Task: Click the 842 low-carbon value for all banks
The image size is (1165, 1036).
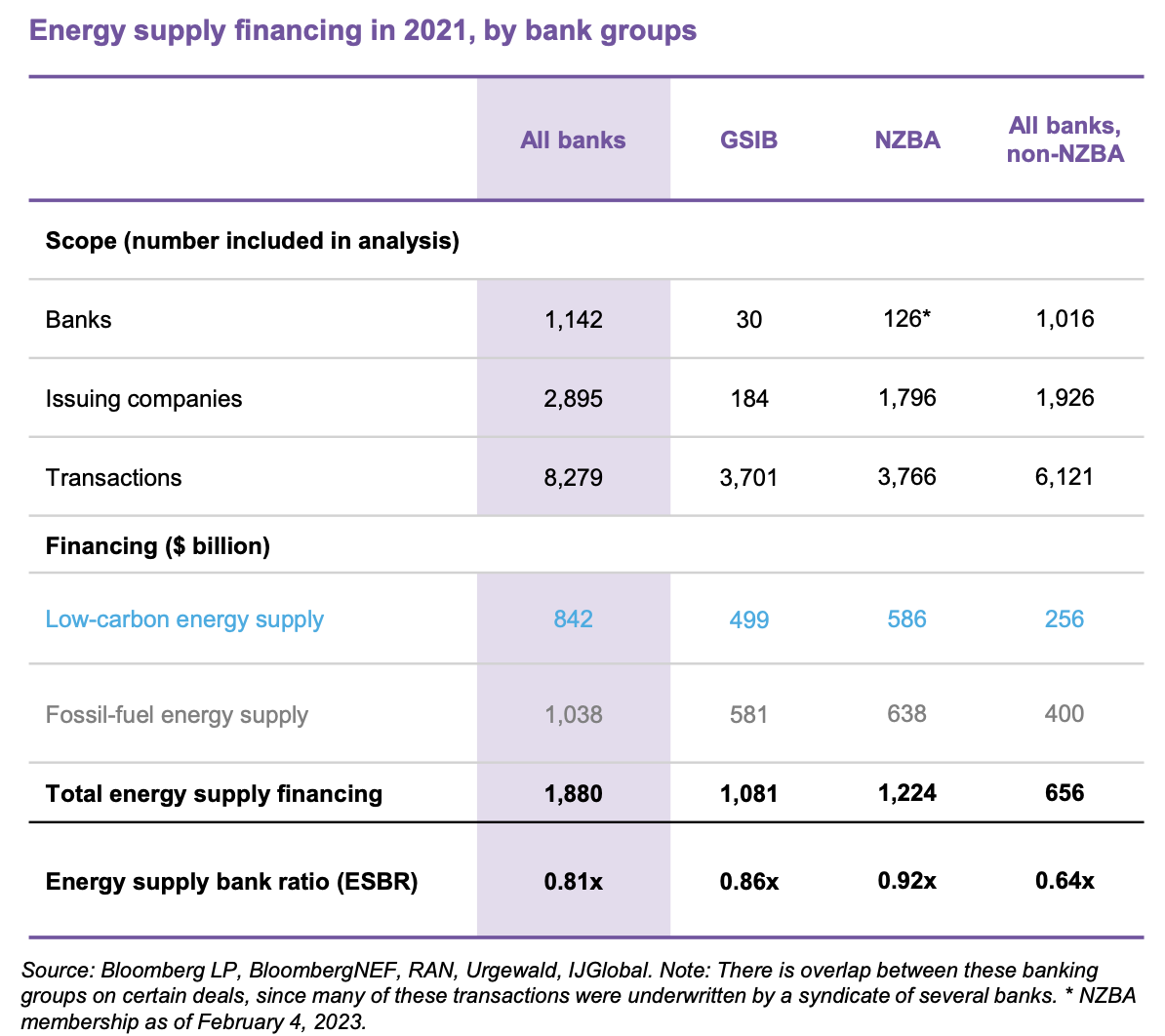Action: pos(573,619)
